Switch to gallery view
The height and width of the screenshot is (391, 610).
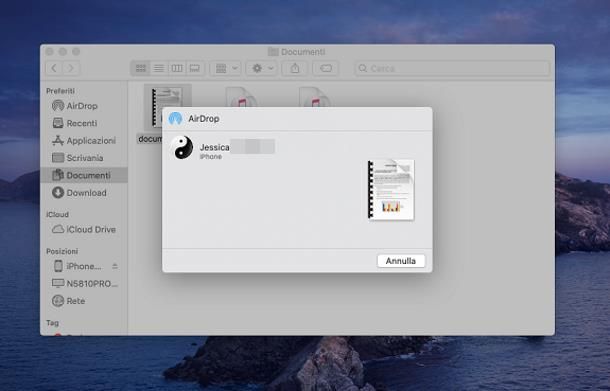[x=195, y=68]
